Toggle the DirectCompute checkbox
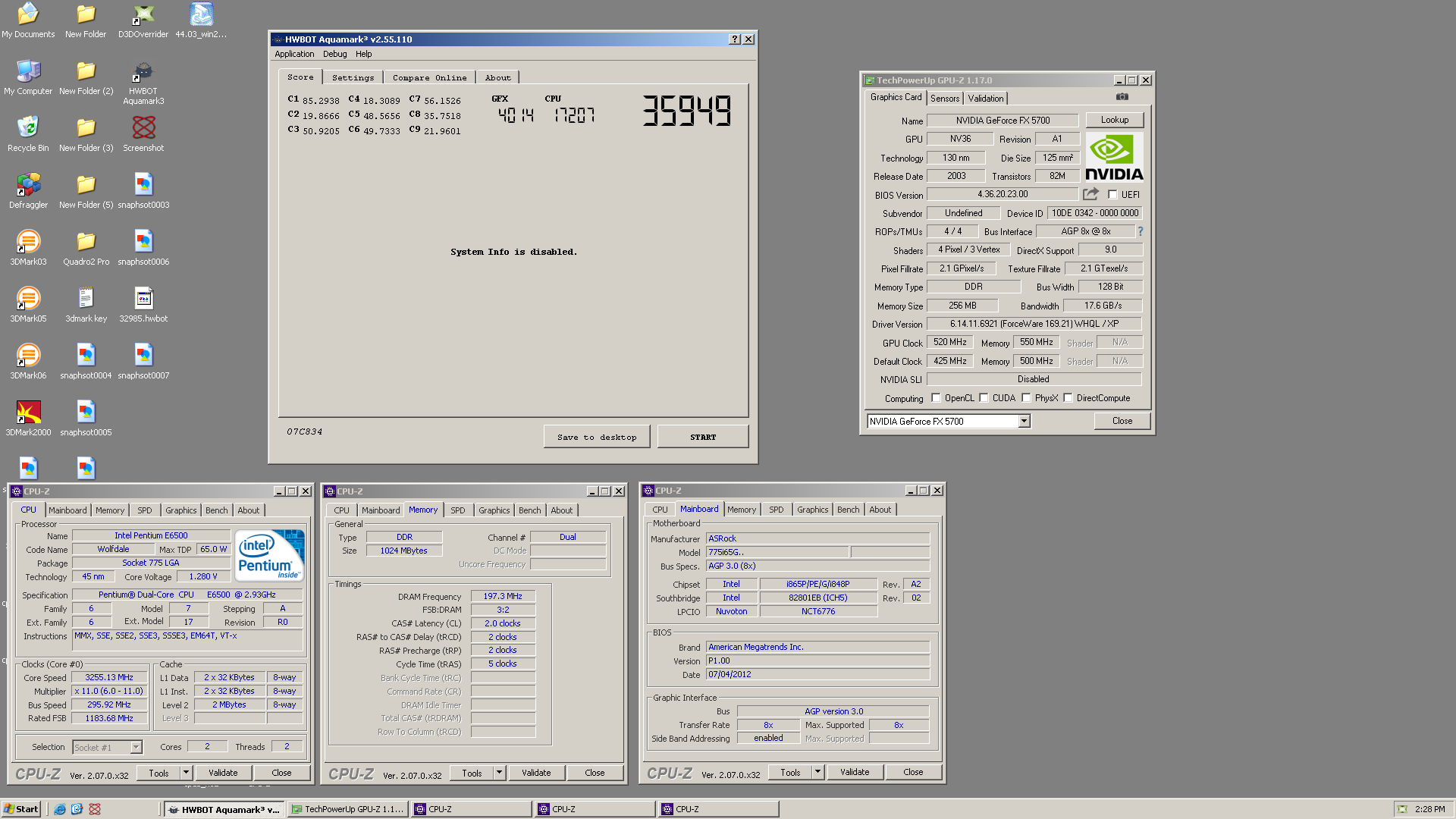This screenshot has height=819, width=1456. [x=1068, y=398]
